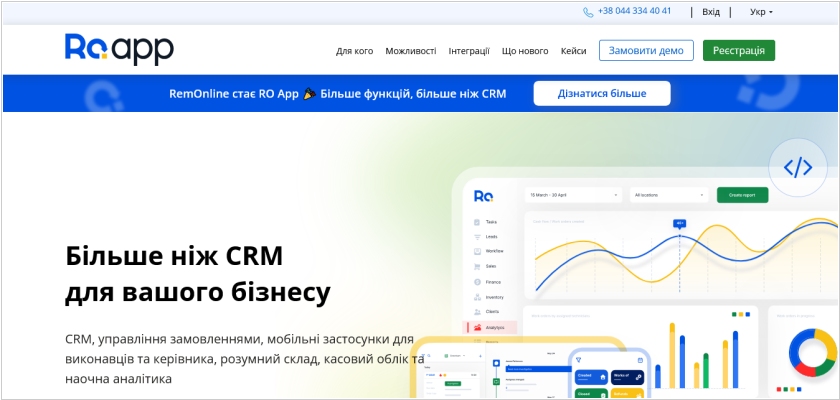Viewport: 840px width, 400px height.
Task: Click the donut chart in dashboard preview
Action: (x=813, y=352)
